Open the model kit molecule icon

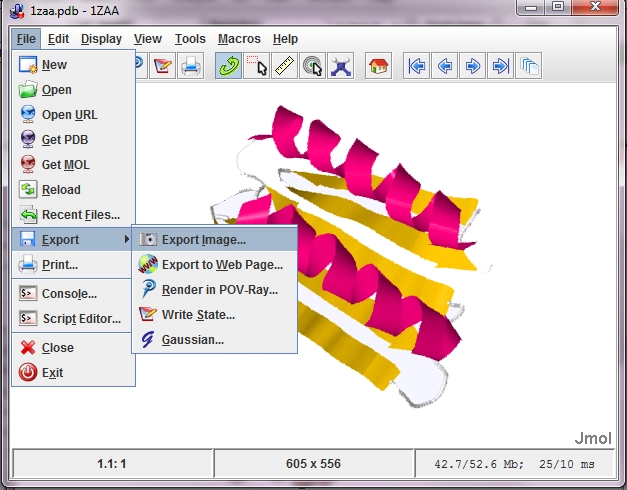click(340, 66)
